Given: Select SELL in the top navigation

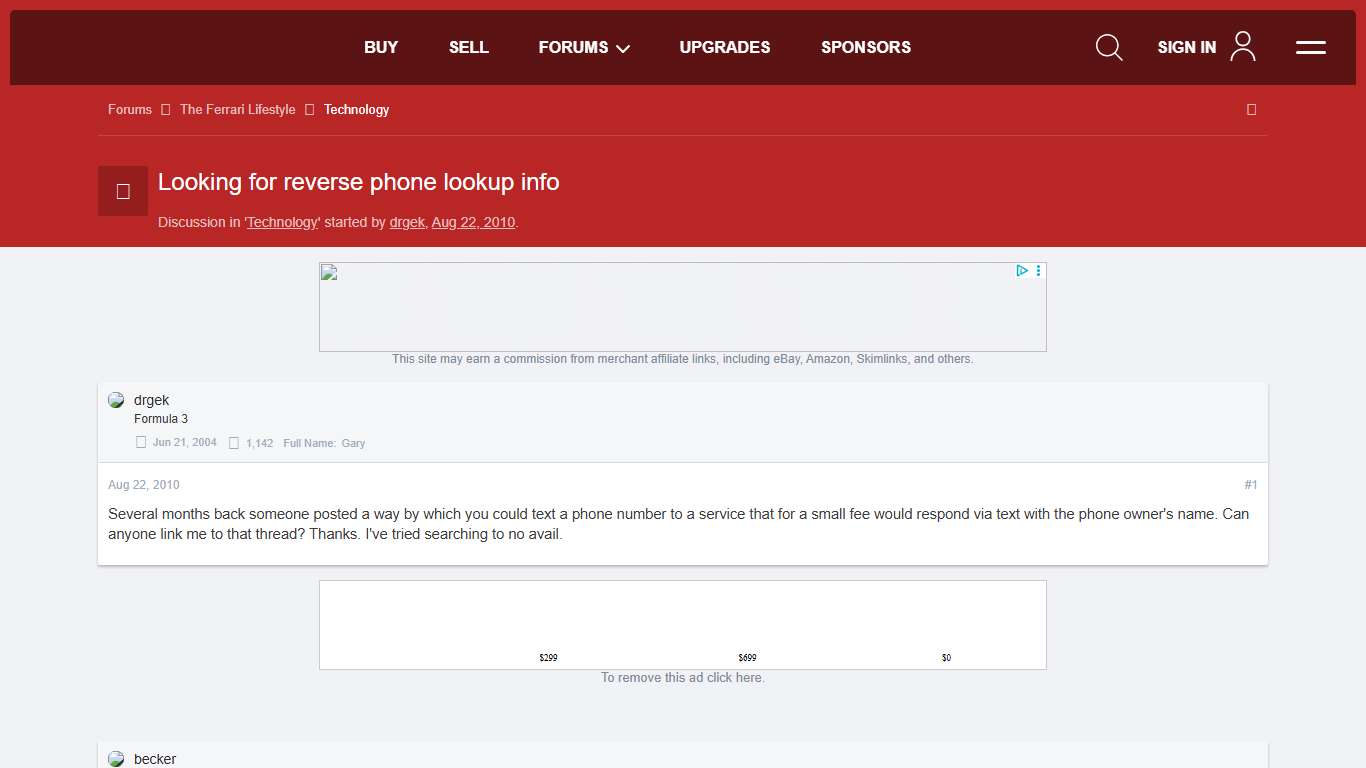Looking at the screenshot, I should [x=468, y=47].
